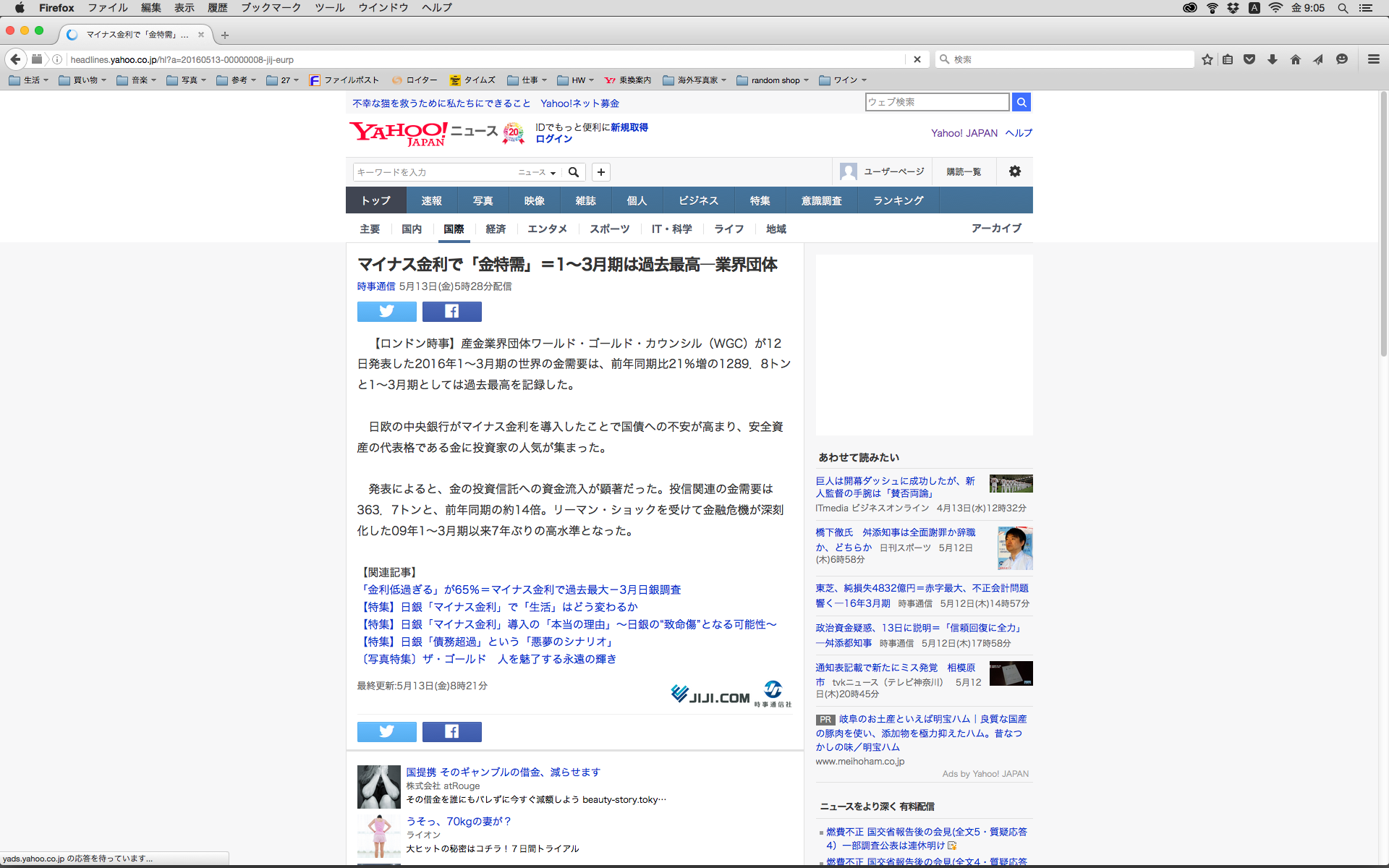This screenshot has height=868, width=1389.
Task: Click the blue web search magnifier button
Action: pyautogui.click(x=1021, y=102)
